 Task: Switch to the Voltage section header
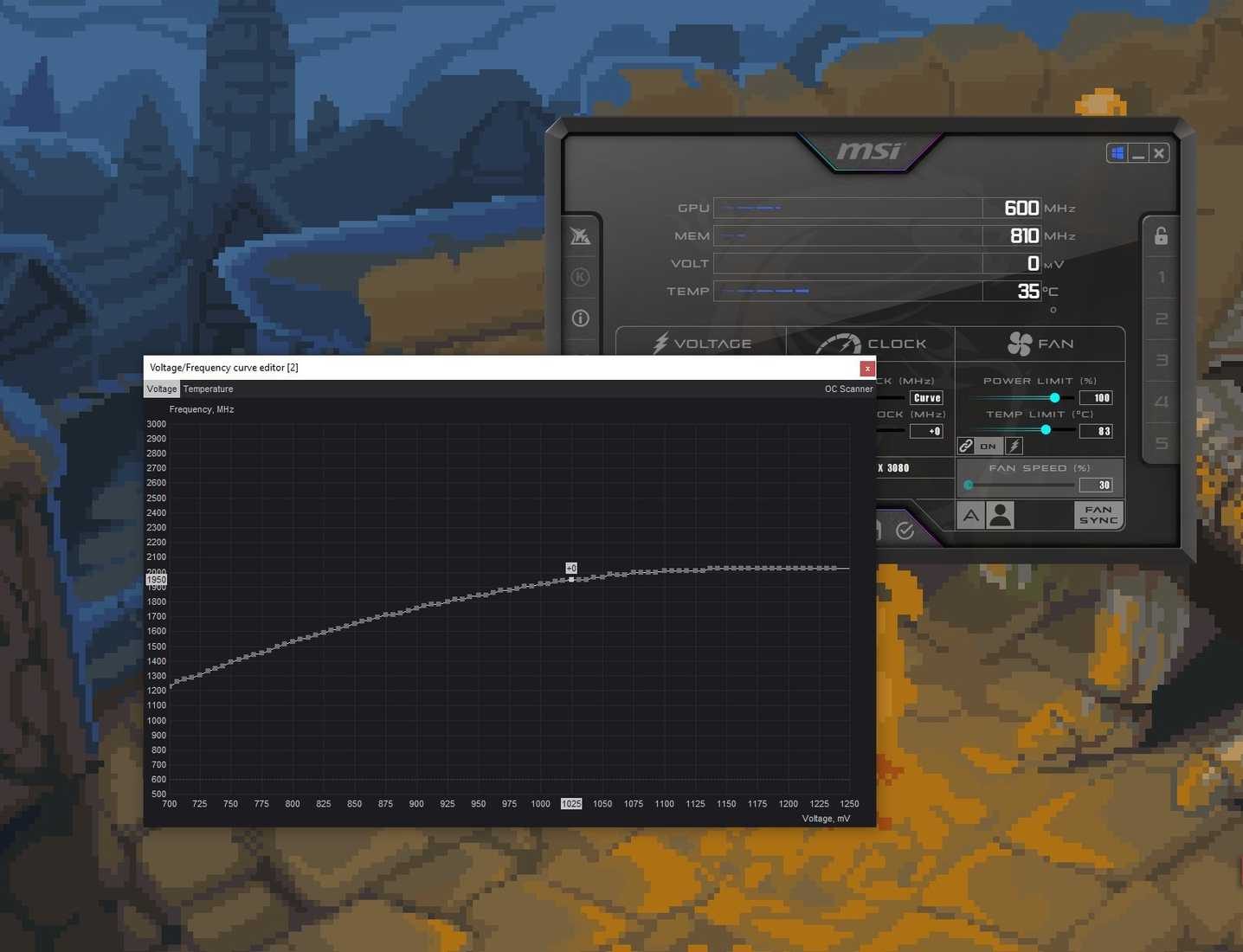click(701, 344)
